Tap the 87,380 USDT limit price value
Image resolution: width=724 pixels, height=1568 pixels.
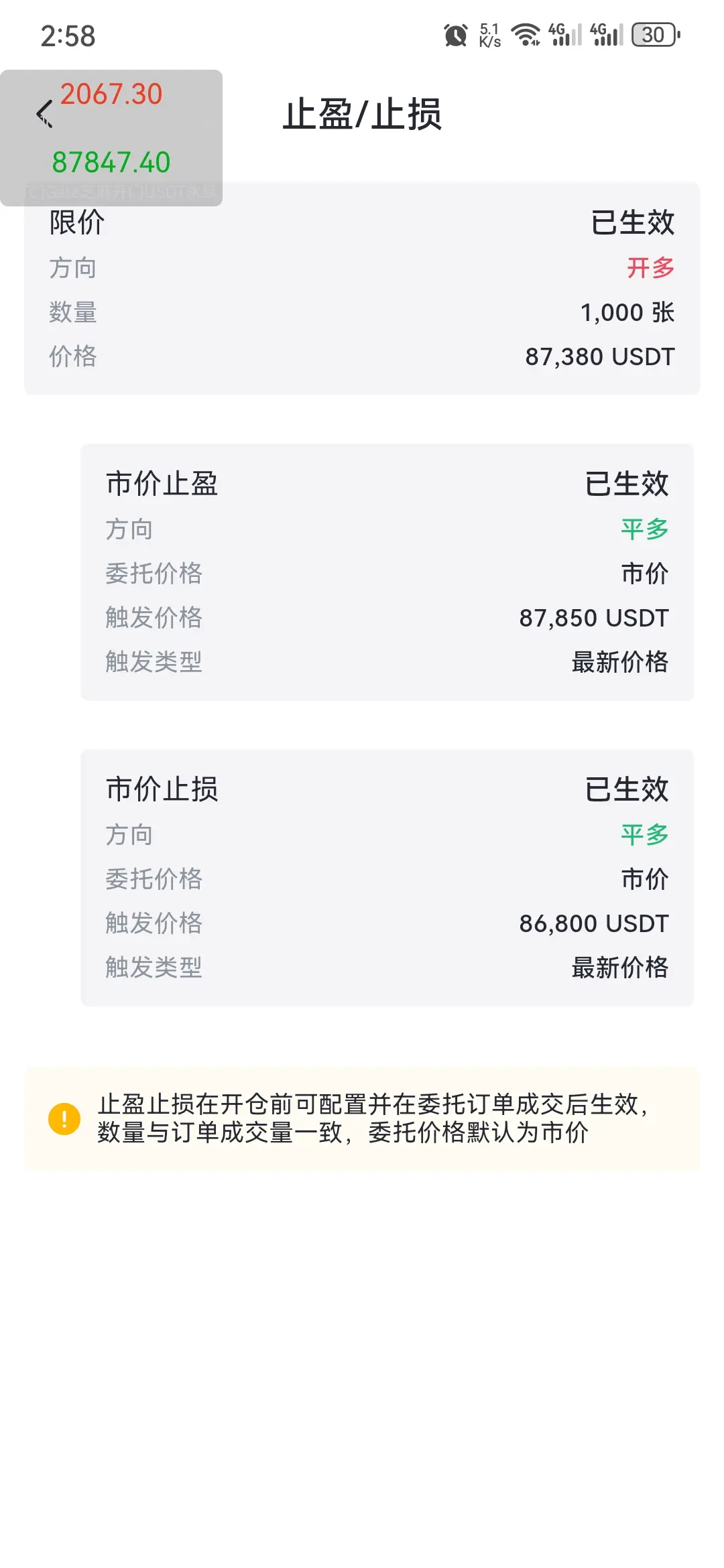pyautogui.click(x=600, y=356)
